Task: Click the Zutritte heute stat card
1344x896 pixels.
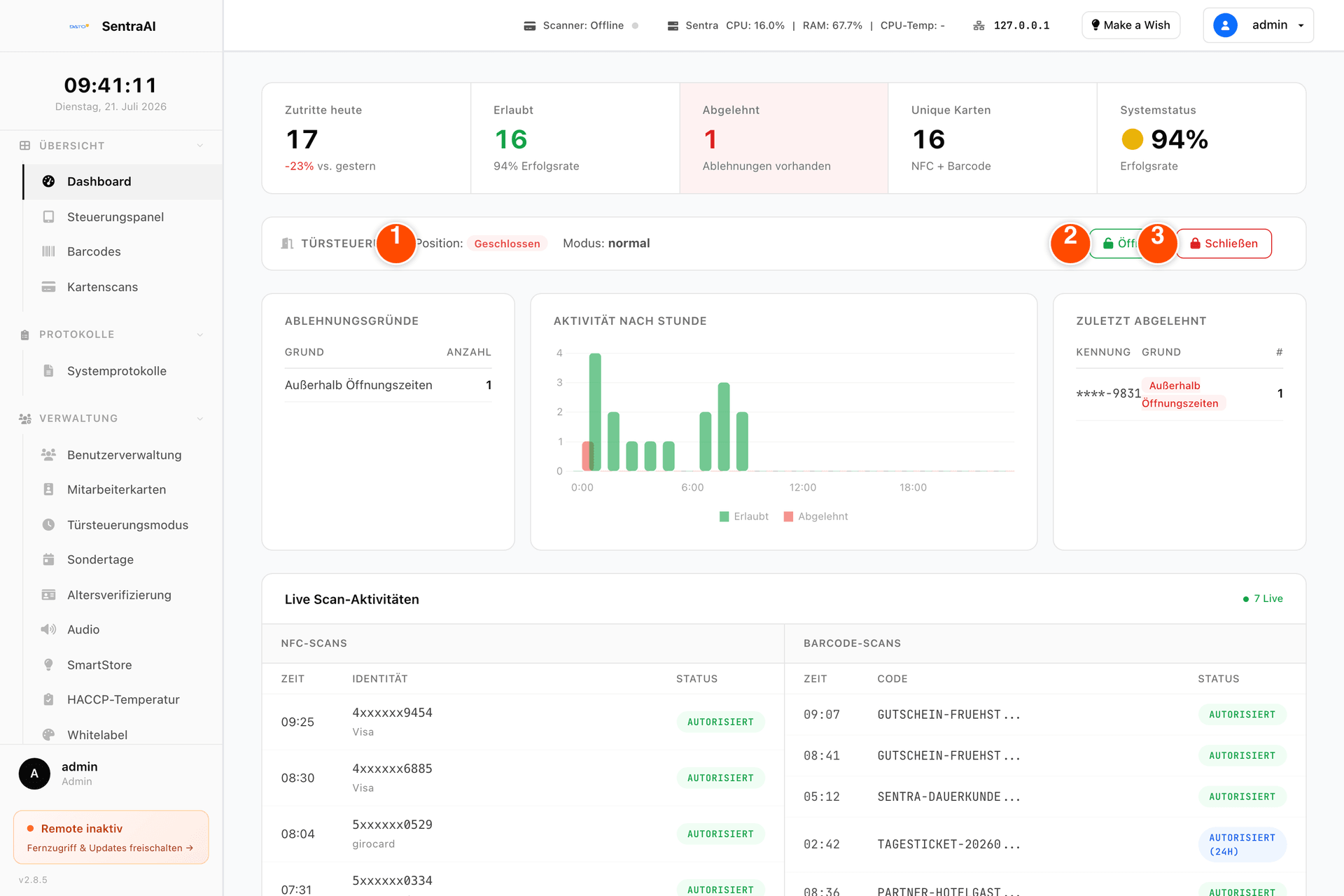Action: pyautogui.click(x=366, y=138)
